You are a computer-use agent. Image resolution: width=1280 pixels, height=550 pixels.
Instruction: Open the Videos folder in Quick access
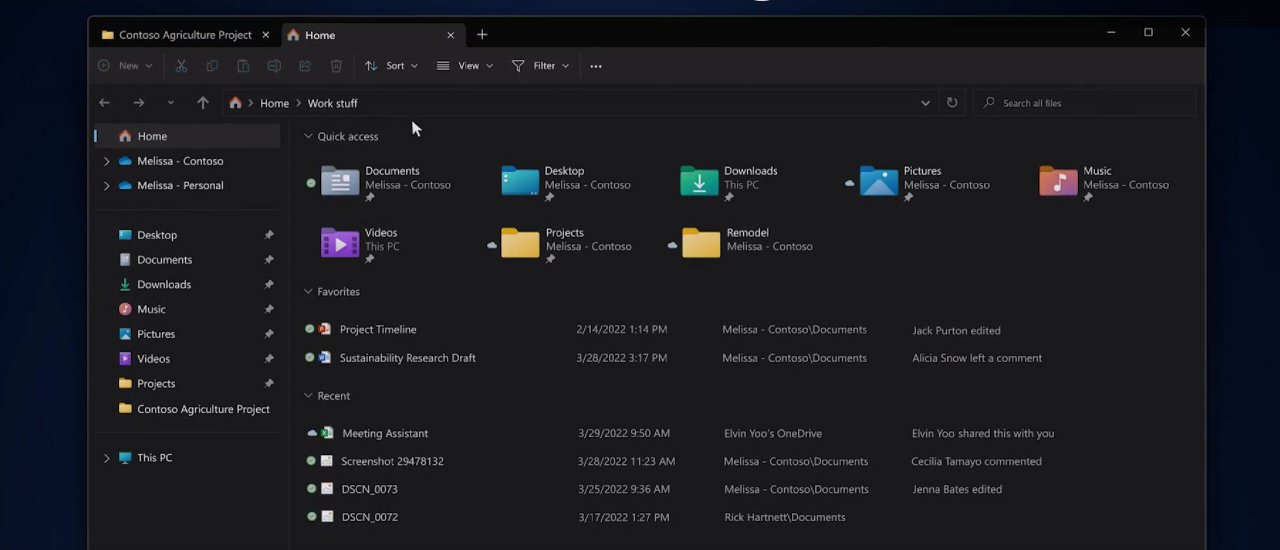[x=360, y=243]
